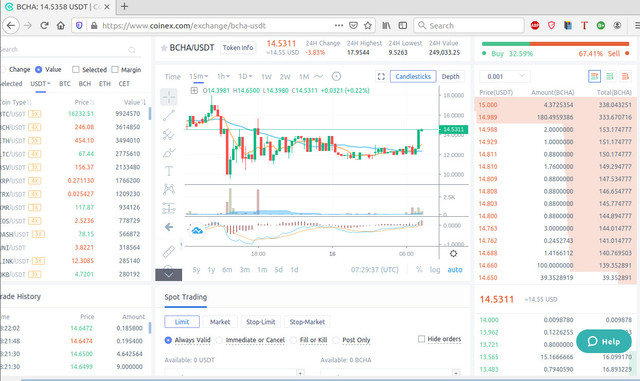
Task: Open the 15m interval dropdown
Action: point(198,76)
